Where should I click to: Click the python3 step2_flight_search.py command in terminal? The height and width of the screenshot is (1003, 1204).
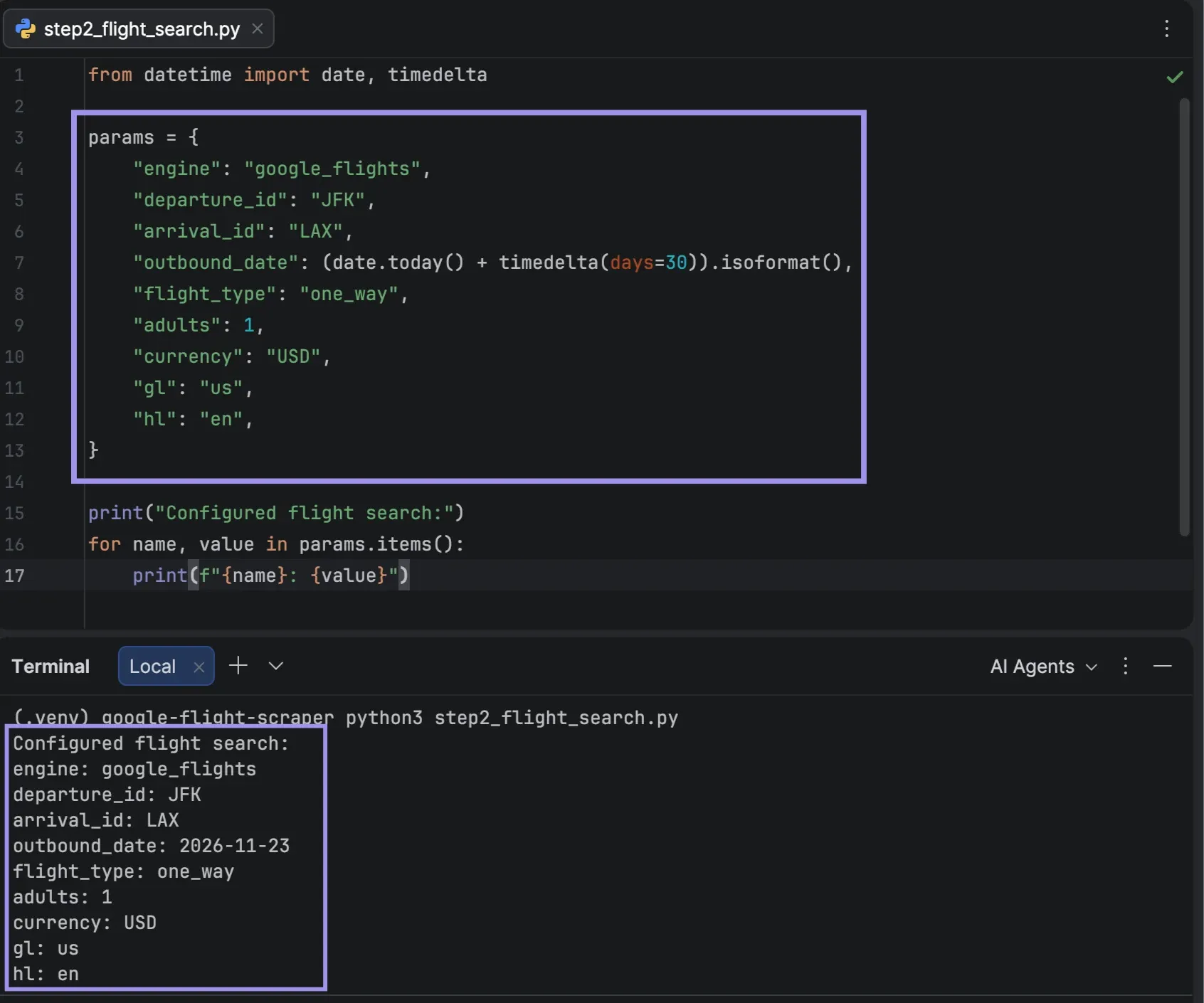512,718
